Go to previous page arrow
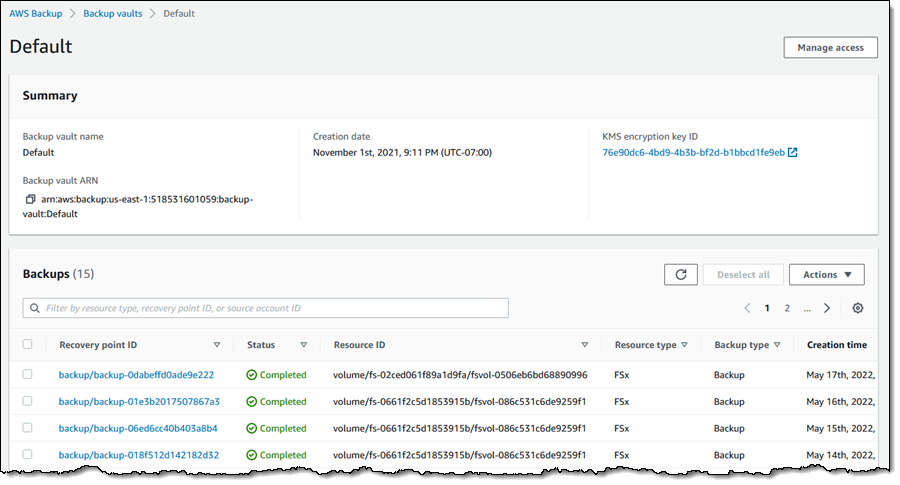This screenshot has height=485, width=900. click(747, 308)
